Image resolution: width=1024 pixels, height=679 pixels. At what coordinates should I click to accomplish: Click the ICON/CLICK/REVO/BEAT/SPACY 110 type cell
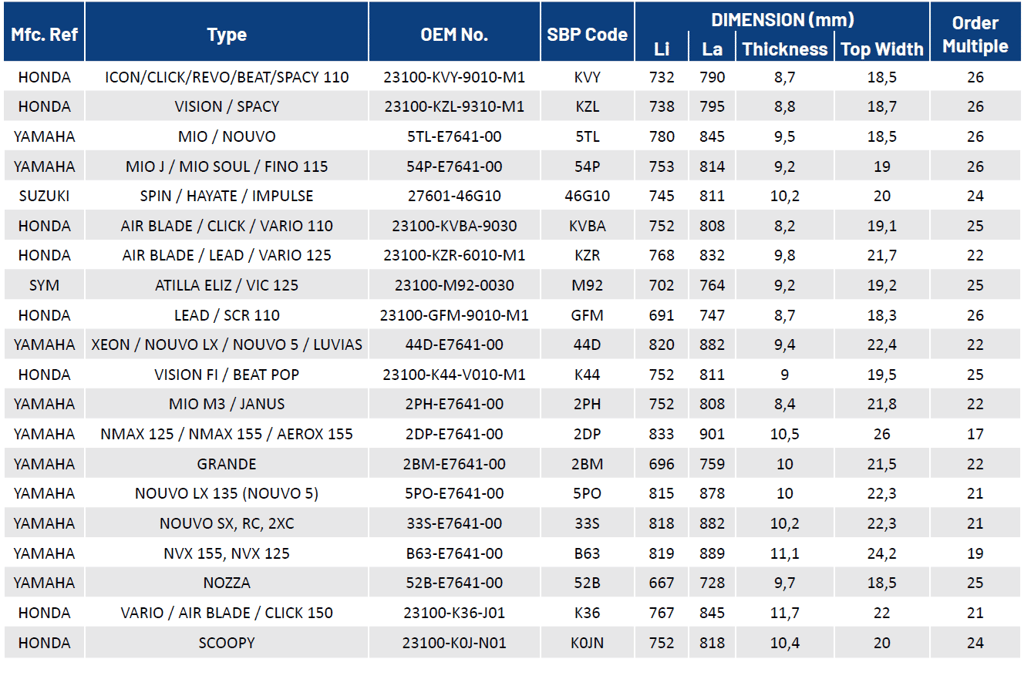pyautogui.click(x=227, y=77)
